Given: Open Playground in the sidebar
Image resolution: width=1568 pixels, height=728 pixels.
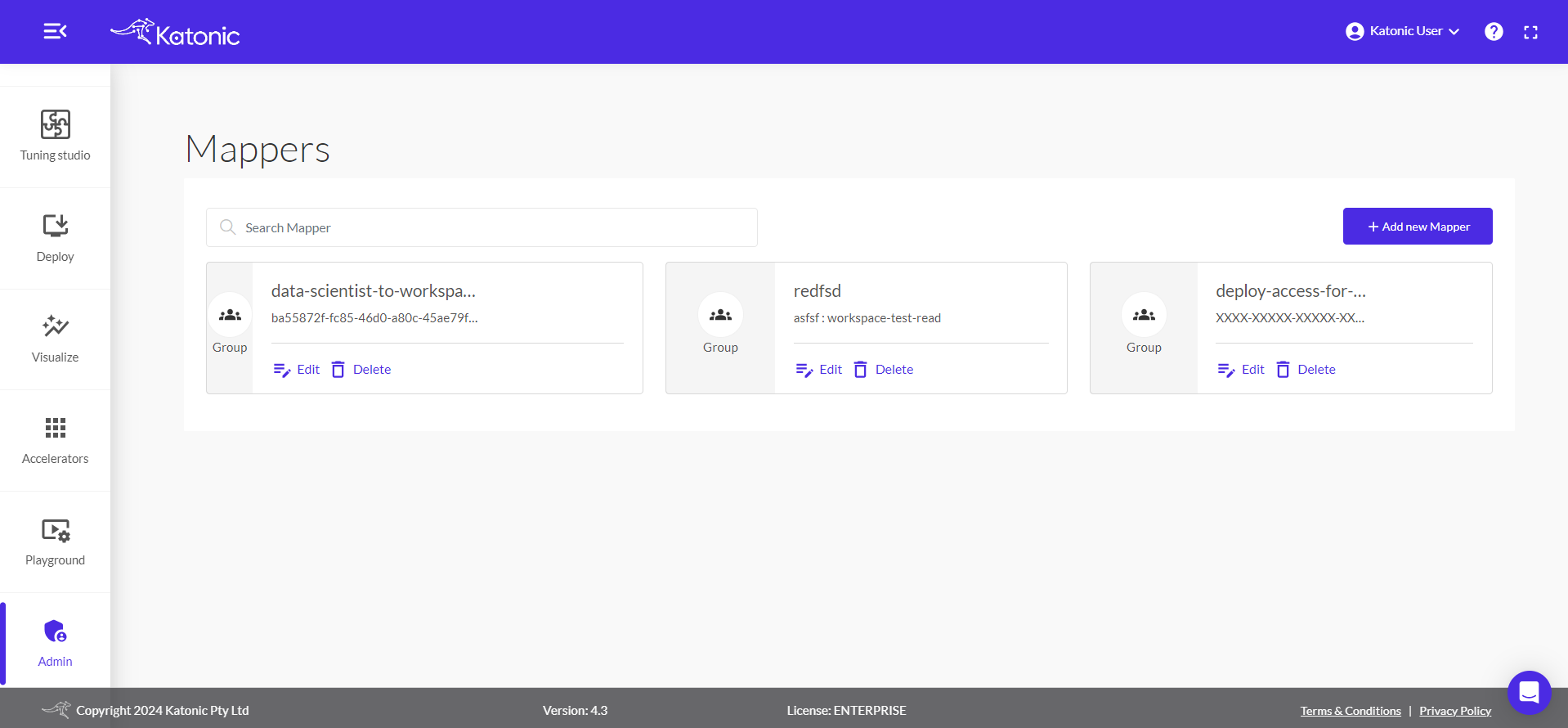Looking at the screenshot, I should (x=56, y=542).
